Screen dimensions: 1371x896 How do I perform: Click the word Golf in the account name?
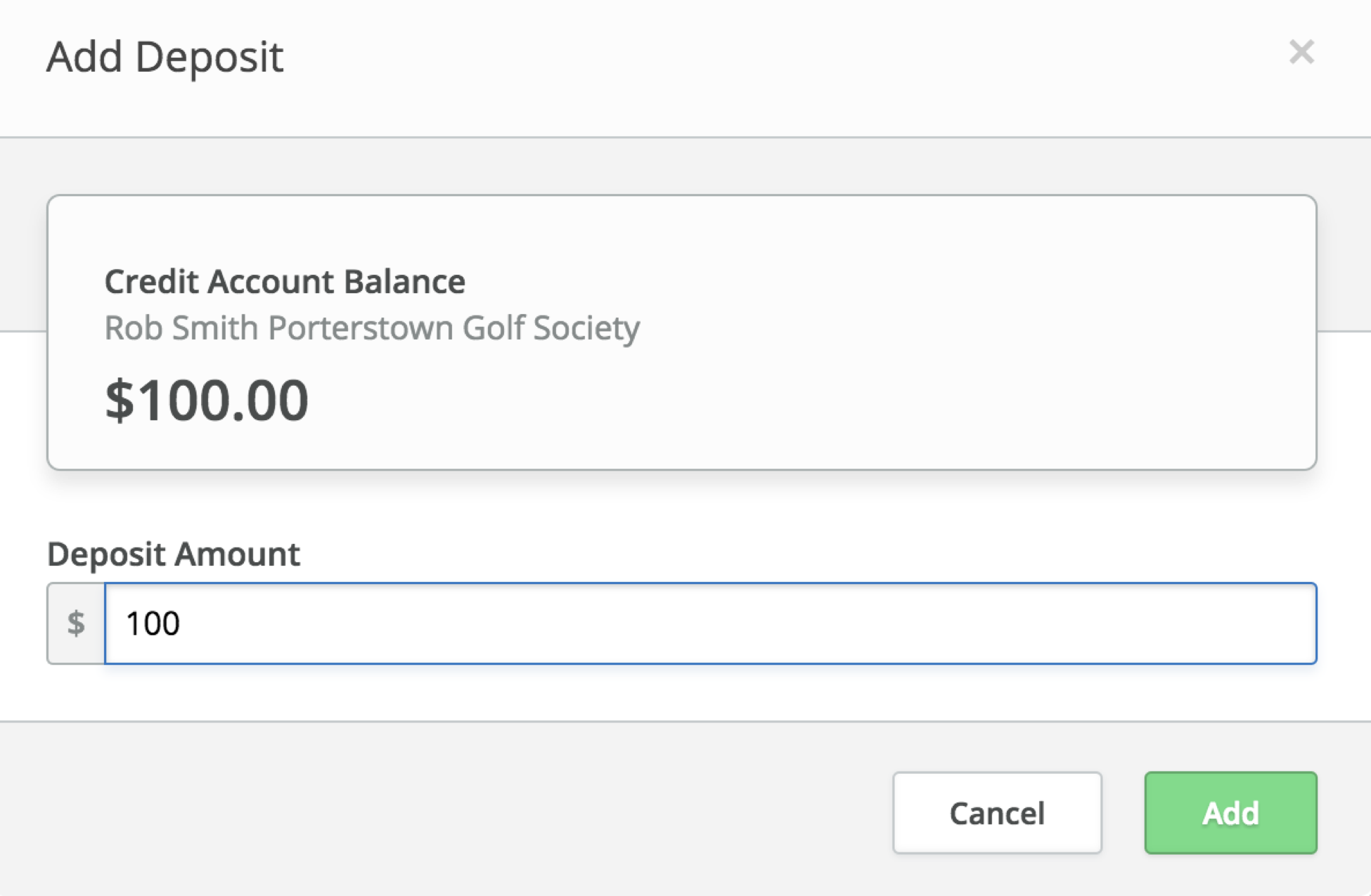coord(494,327)
